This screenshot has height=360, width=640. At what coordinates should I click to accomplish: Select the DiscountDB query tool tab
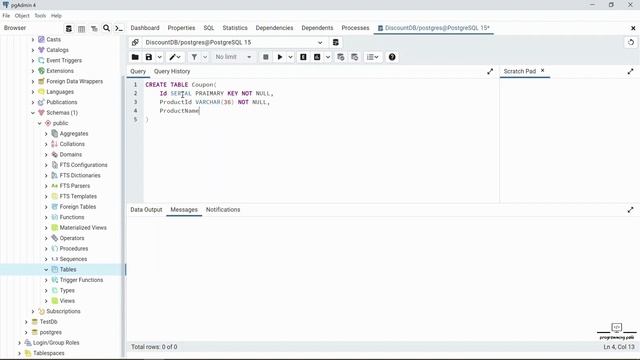pos(433,28)
